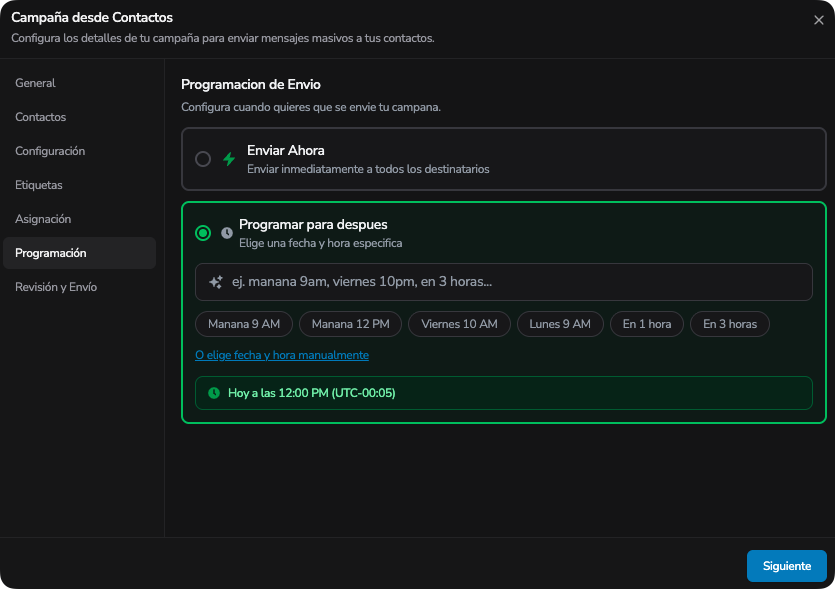Viewport: 835px width, 589px height.
Task: Pick the Lunes 9 AM preset
Action: tap(560, 324)
